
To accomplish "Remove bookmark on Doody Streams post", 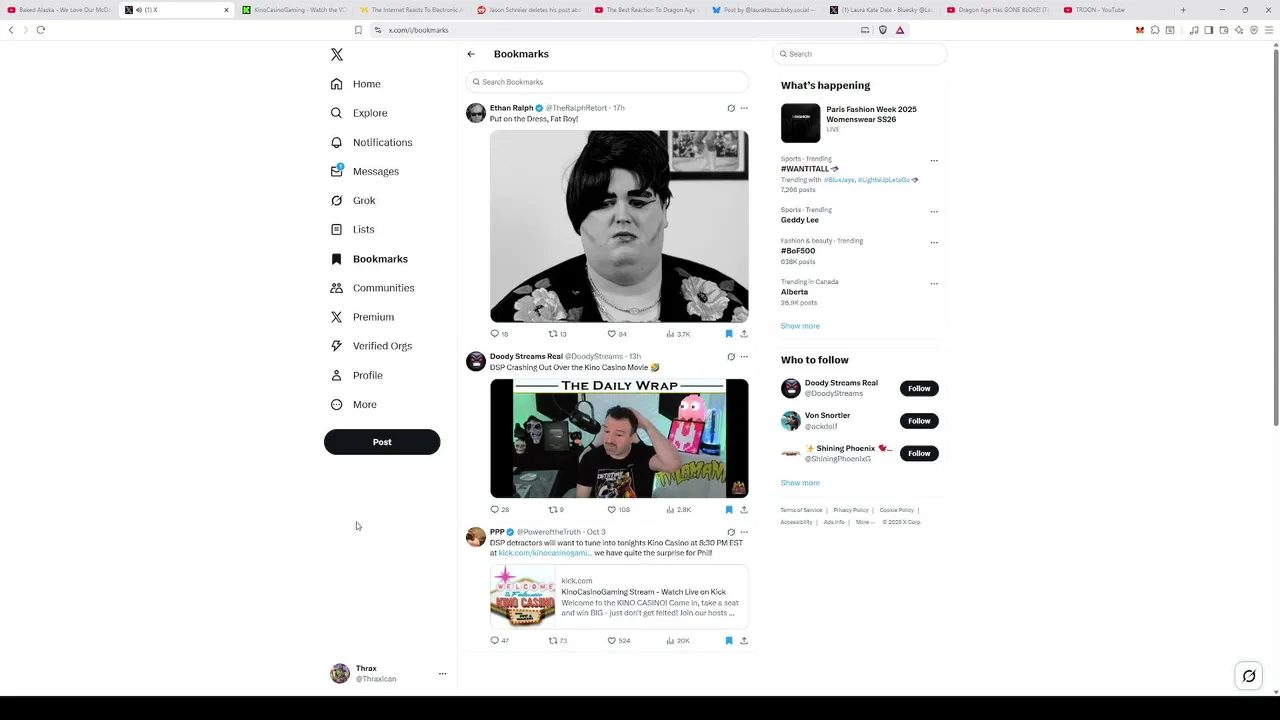I will 729,510.
